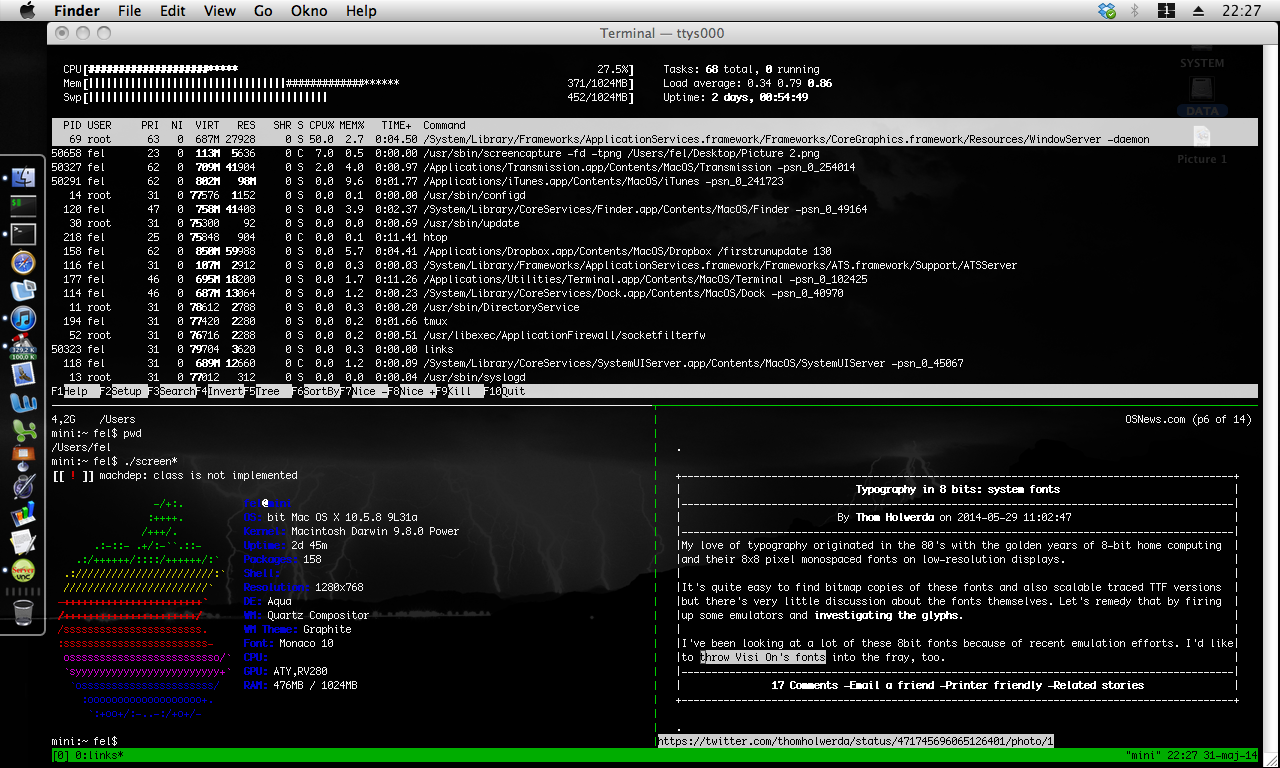Open the Okno menu
The width and height of the screenshot is (1280, 768).
310,11
